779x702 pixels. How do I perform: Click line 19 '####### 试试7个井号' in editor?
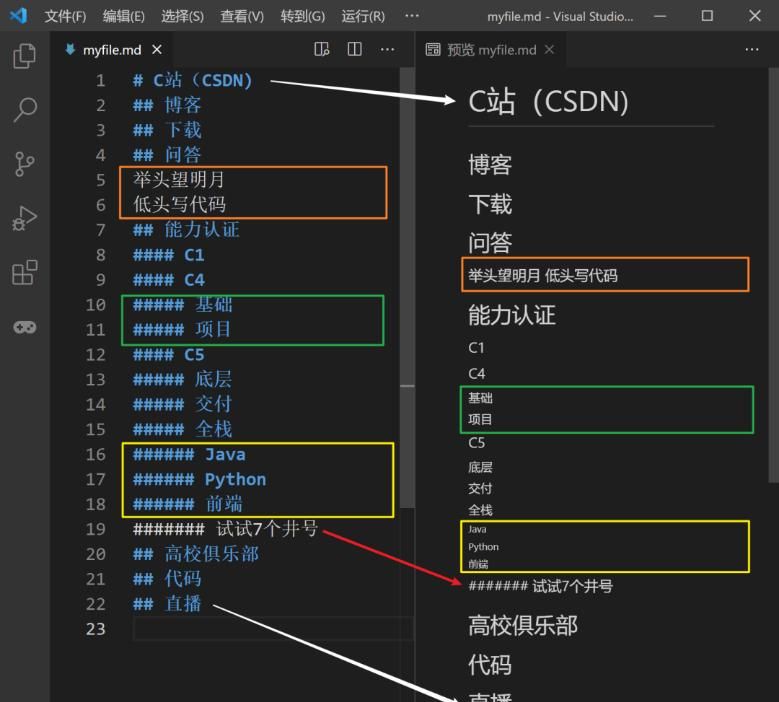point(225,529)
